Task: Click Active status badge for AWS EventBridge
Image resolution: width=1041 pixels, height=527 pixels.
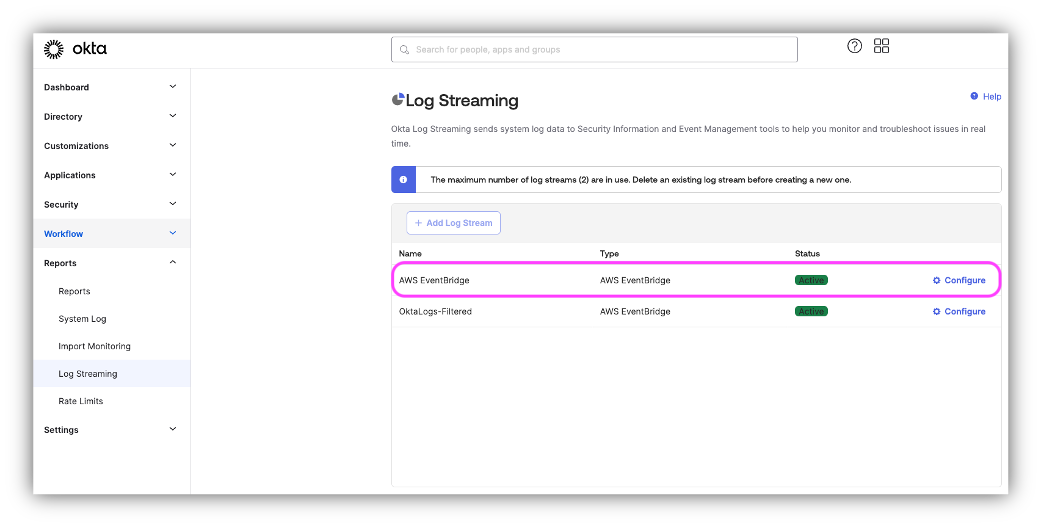Action: 811,280
